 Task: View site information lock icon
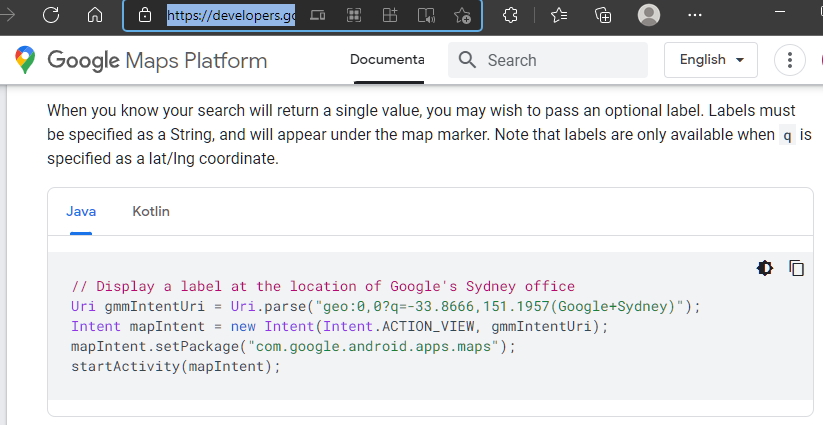point(145,15)
